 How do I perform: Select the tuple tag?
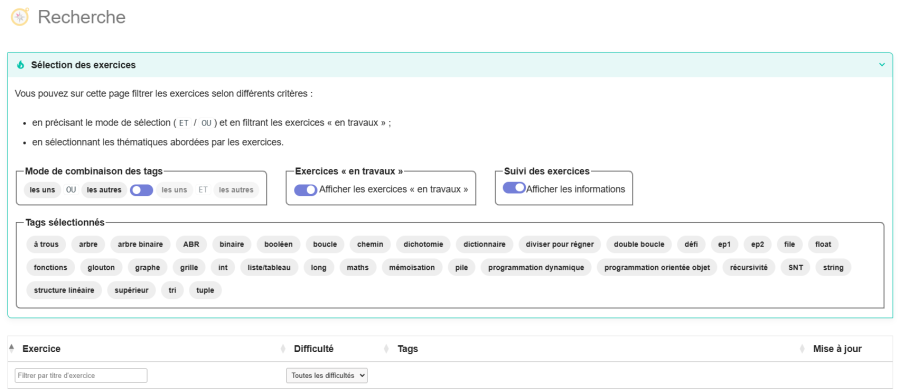click(205, 290)
